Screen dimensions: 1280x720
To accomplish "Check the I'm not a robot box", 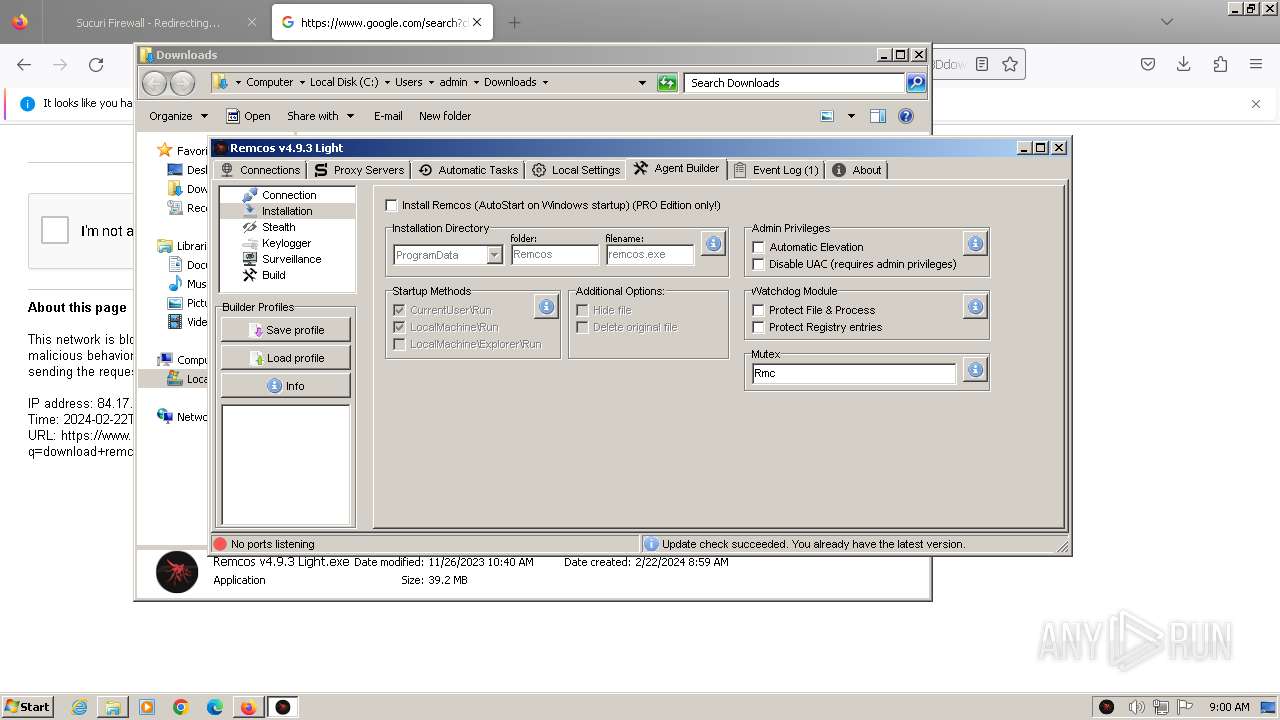I will 54,231.
